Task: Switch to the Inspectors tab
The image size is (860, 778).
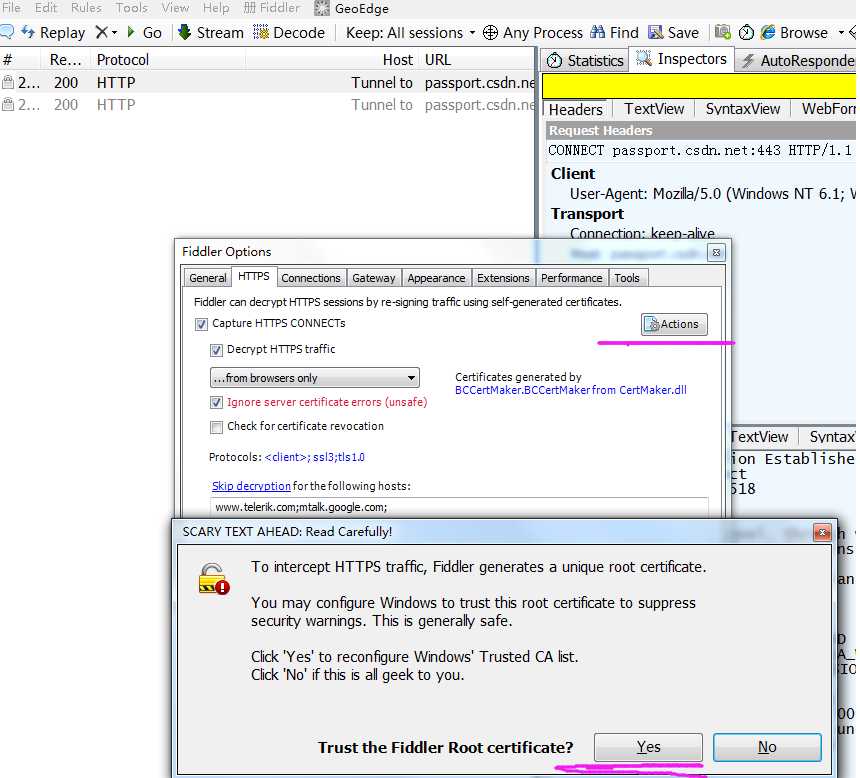Action: (681, 58)
